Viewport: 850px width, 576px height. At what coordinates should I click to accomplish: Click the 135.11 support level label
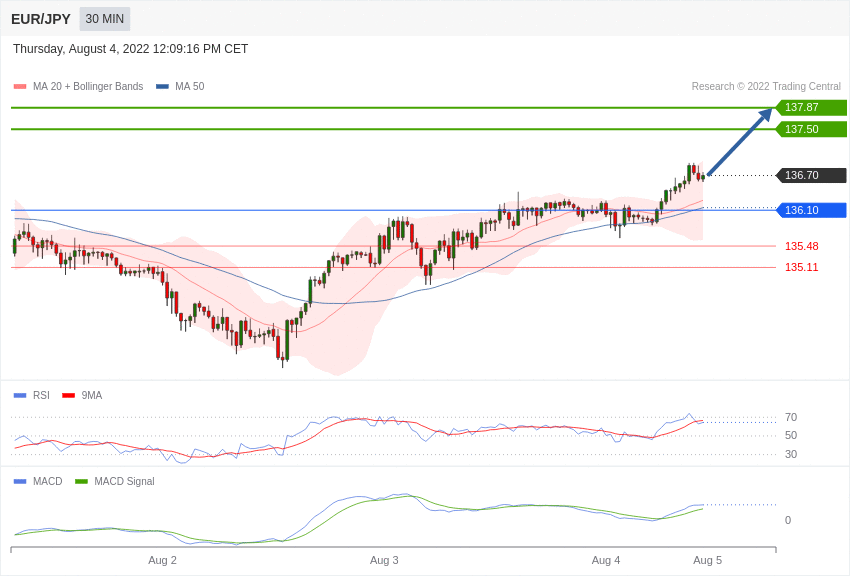[802, 267]
